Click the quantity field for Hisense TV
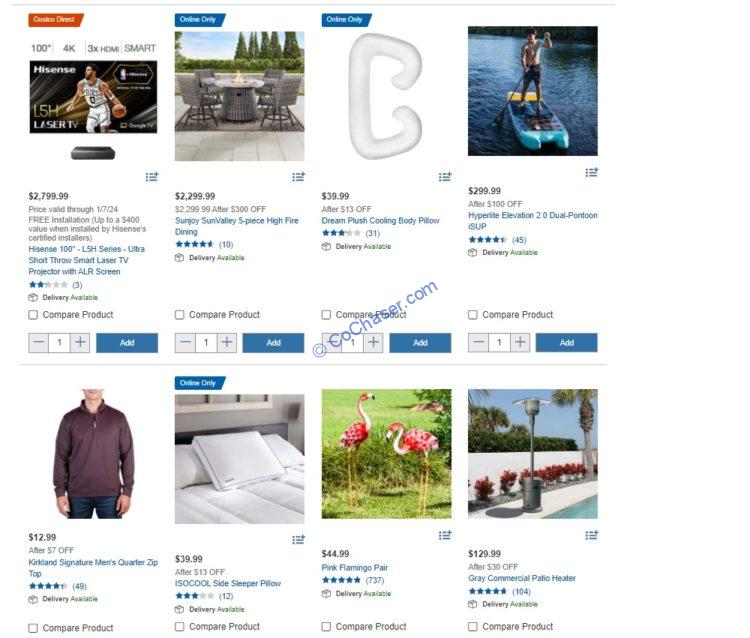Screen dimensions: 750x638 [59, 342]
